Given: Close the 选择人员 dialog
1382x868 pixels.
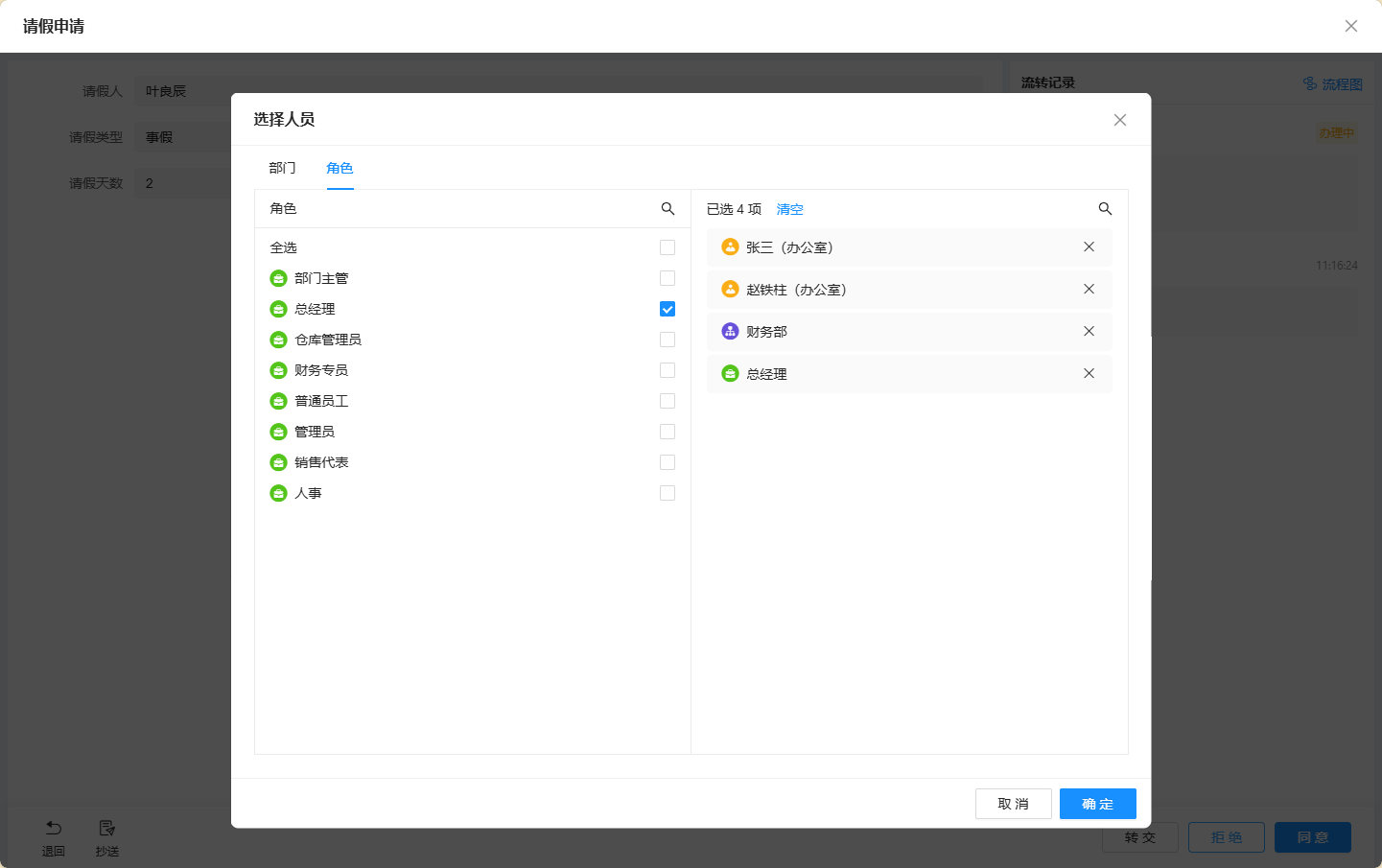Looking at the screenshot, I should pyautogui.click(x=1119, y=120).
